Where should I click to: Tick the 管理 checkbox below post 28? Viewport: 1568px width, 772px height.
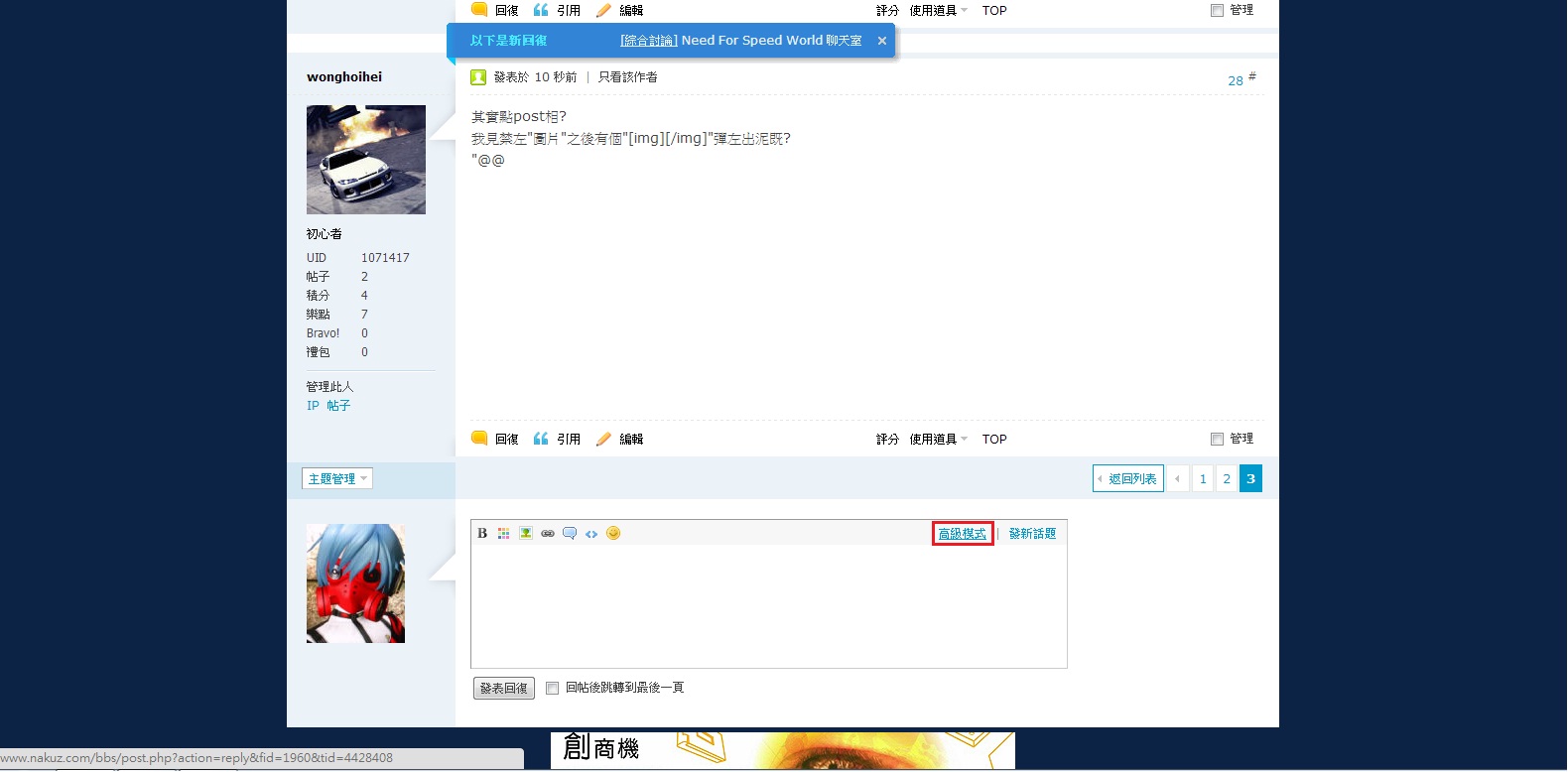(1217, 440)
